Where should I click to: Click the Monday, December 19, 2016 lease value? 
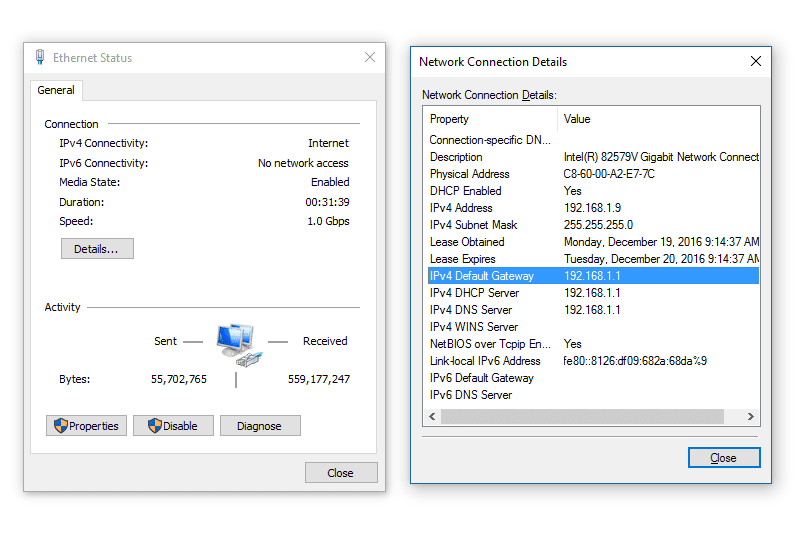click(x=661, y=242)
